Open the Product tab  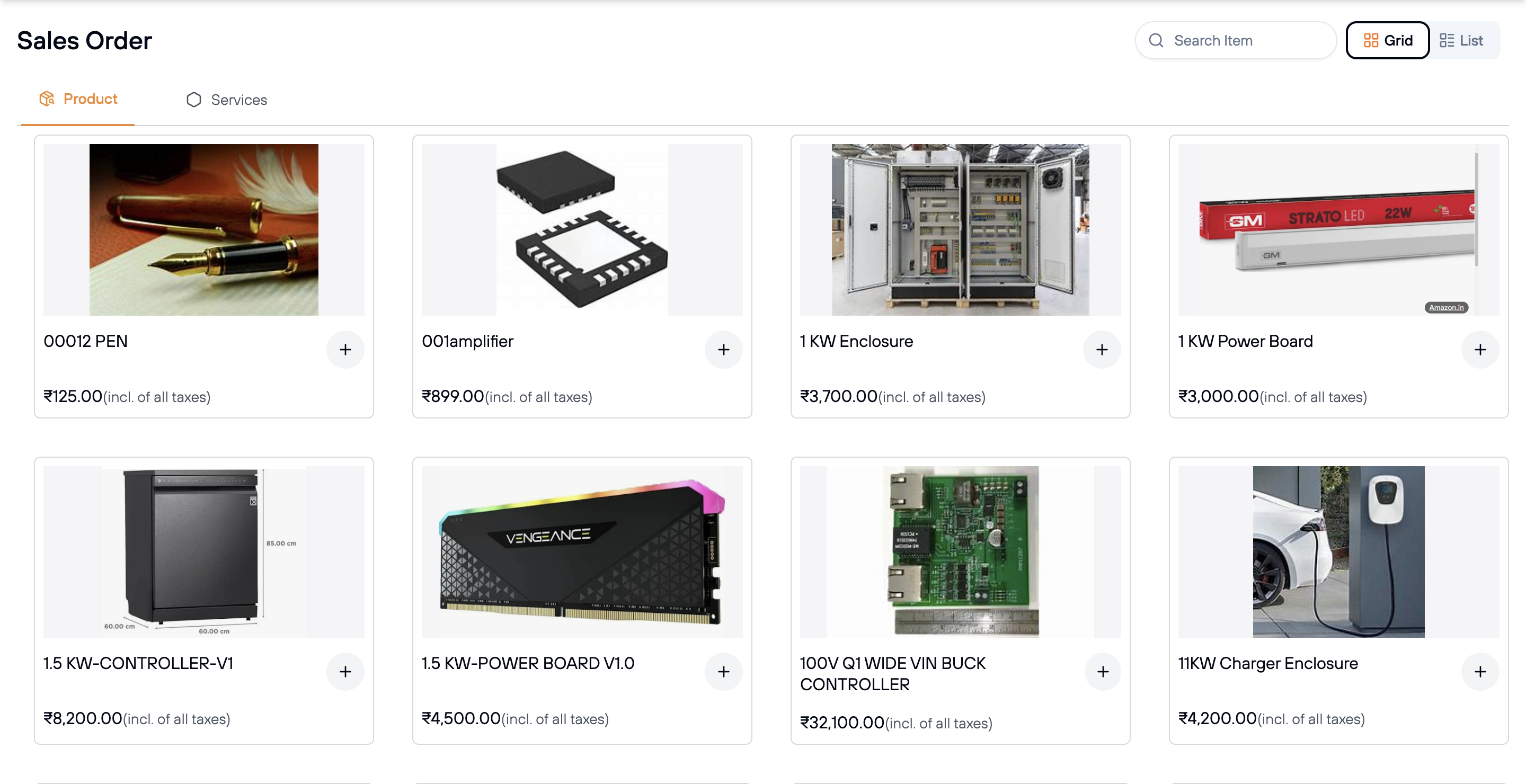pos(78,99)
